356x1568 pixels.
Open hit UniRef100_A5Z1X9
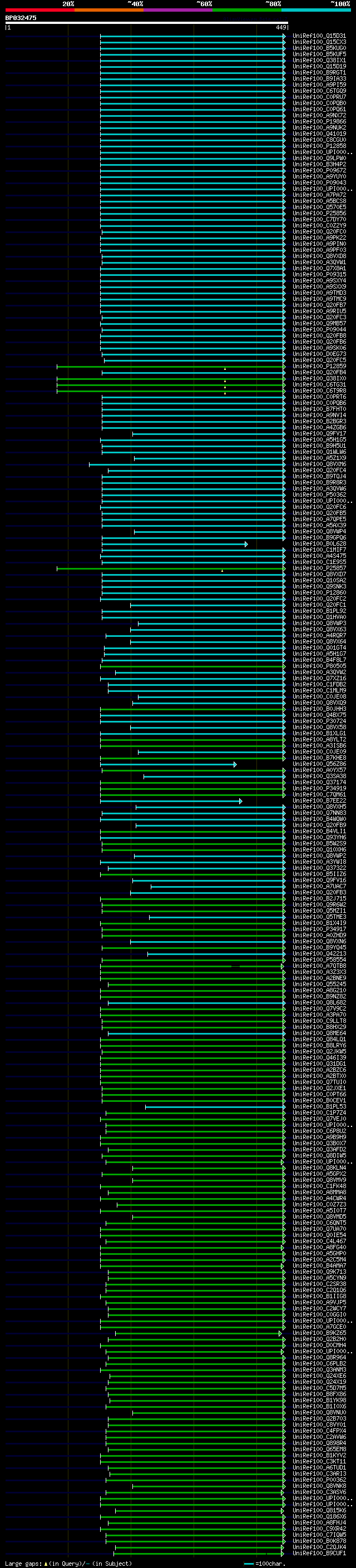[x=319, y=458]
